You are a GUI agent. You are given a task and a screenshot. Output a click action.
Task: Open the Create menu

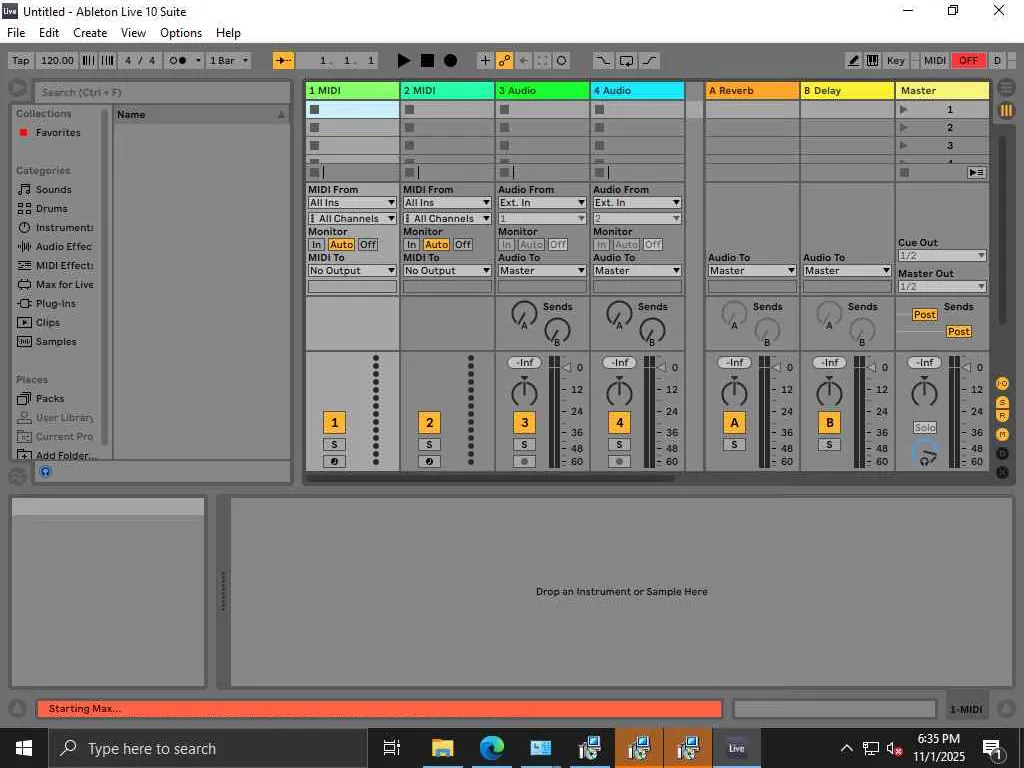[x=90, y=33]
